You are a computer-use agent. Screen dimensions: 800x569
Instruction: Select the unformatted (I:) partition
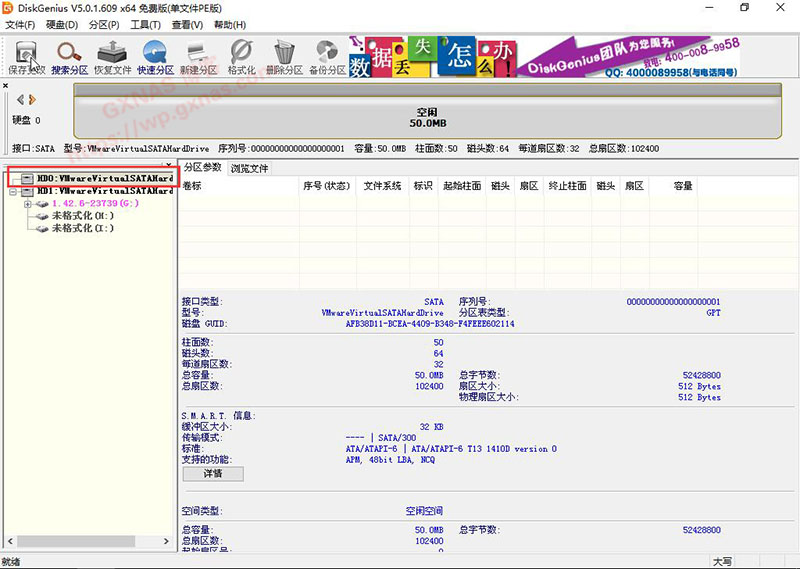(x=82, y=228)
